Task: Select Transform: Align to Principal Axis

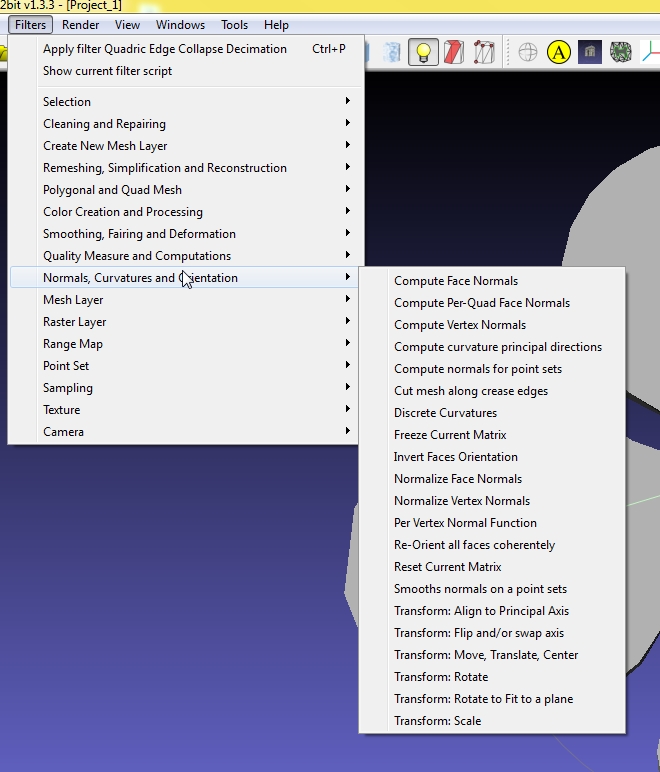Action: coord(492,611)
